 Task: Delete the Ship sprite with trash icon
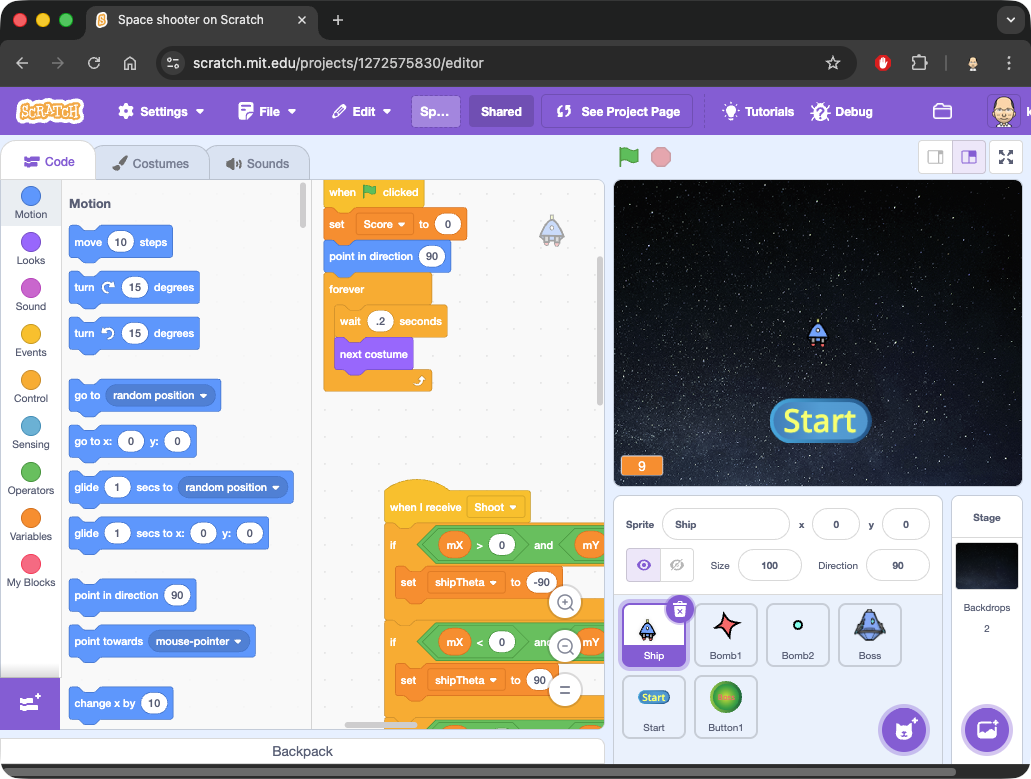pyautogui.click(x=679, y=609)
